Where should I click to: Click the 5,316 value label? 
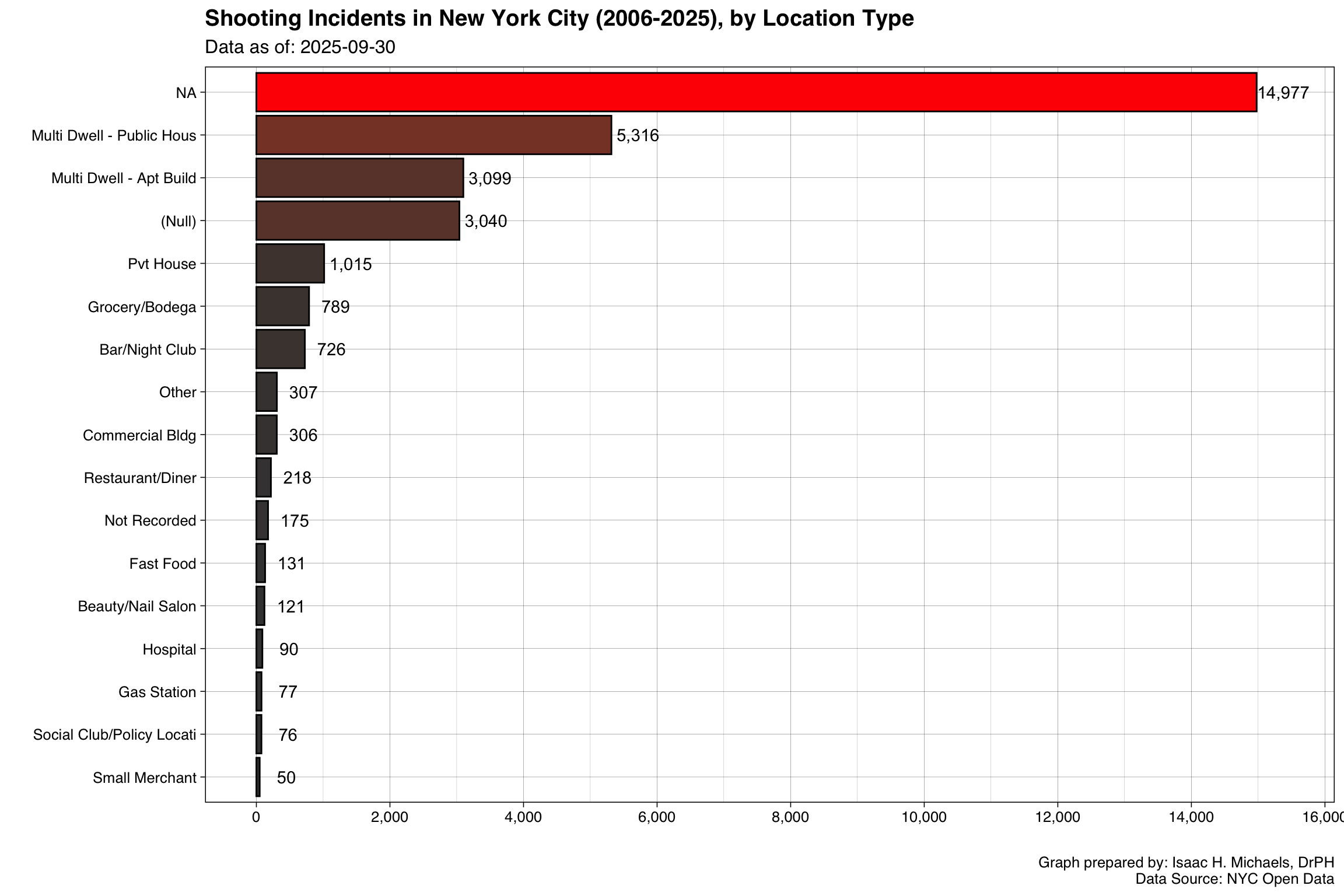[638, 136]
